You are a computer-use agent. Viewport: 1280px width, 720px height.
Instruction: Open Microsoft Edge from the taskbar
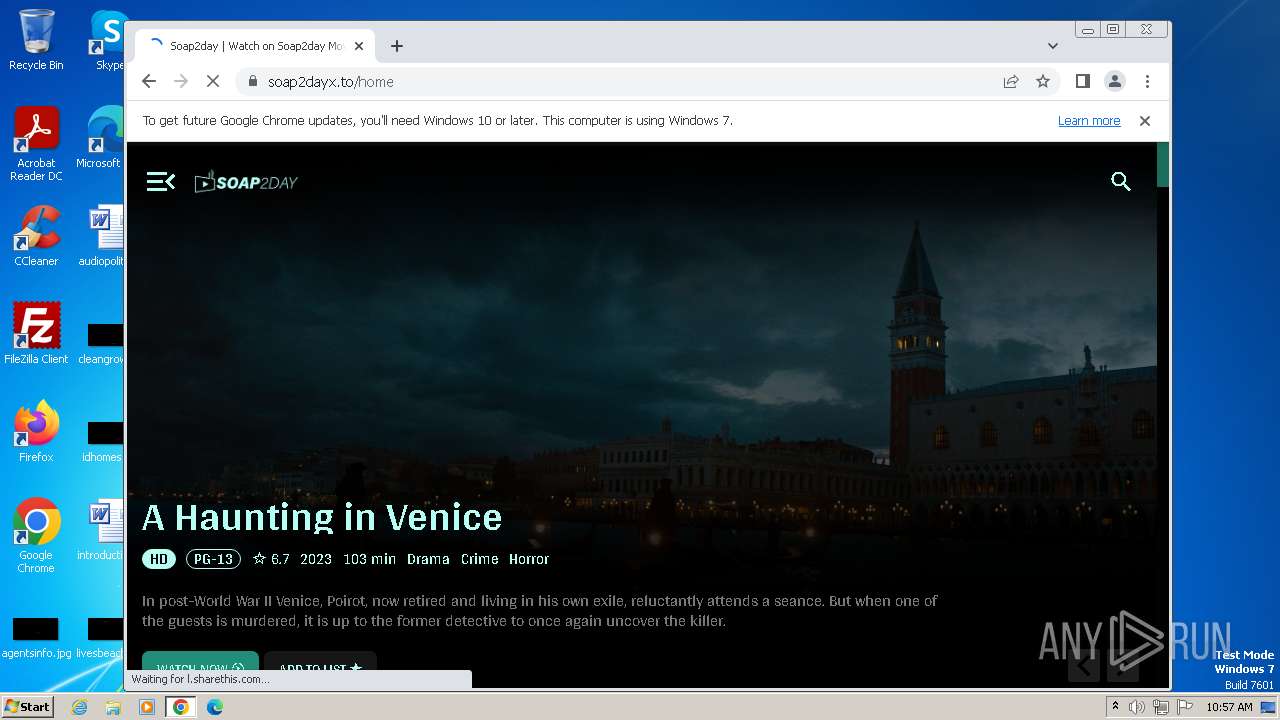point(214,707)
